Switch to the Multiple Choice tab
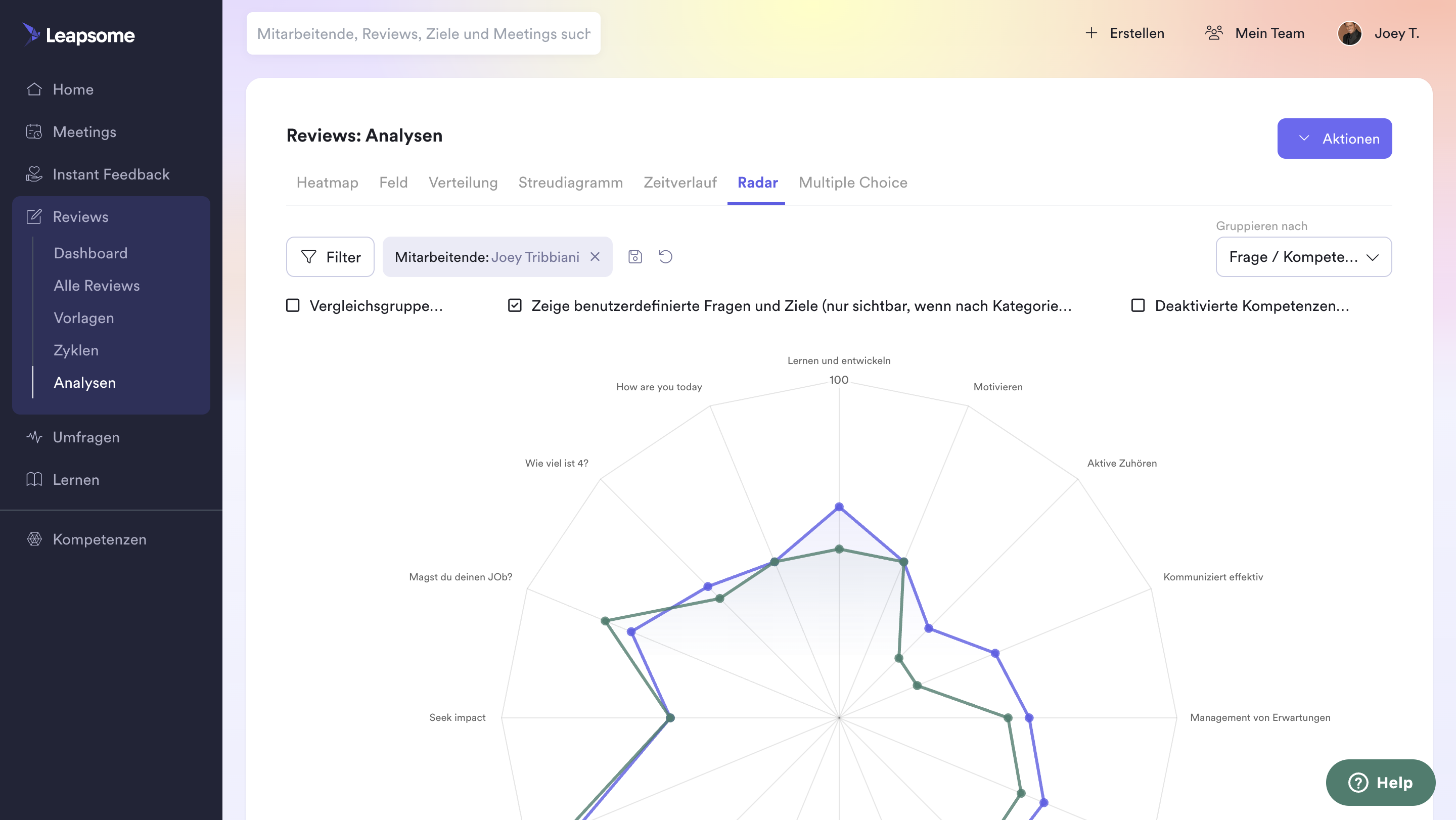This screenshot has width=1456, height=820. [x=853, y=183]
